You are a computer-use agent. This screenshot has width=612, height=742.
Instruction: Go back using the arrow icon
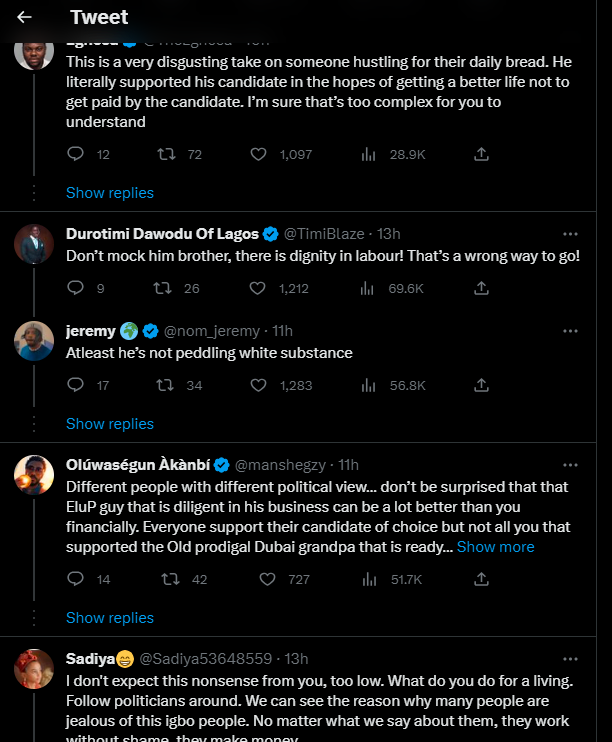pos(25,17)
